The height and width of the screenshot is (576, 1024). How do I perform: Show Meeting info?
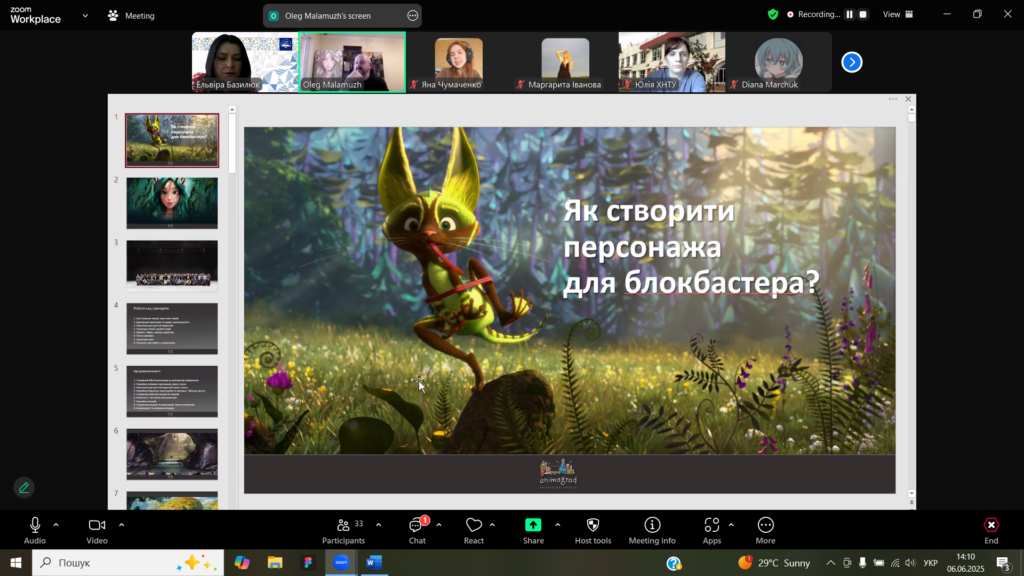point(652,530)
